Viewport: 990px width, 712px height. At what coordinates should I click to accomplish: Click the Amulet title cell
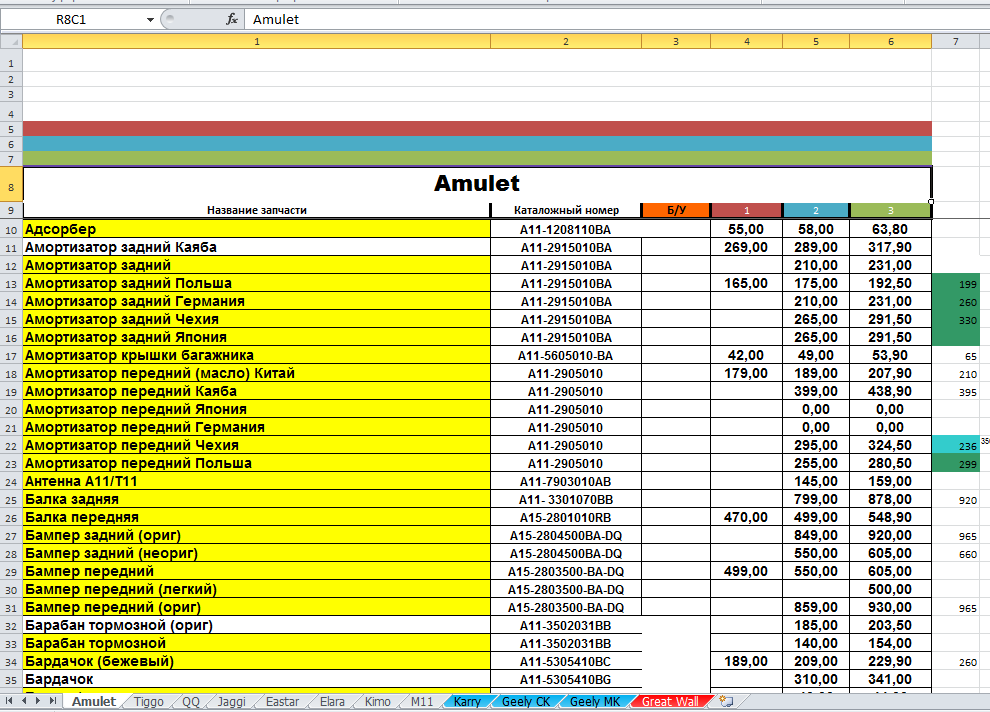(477, 183)
